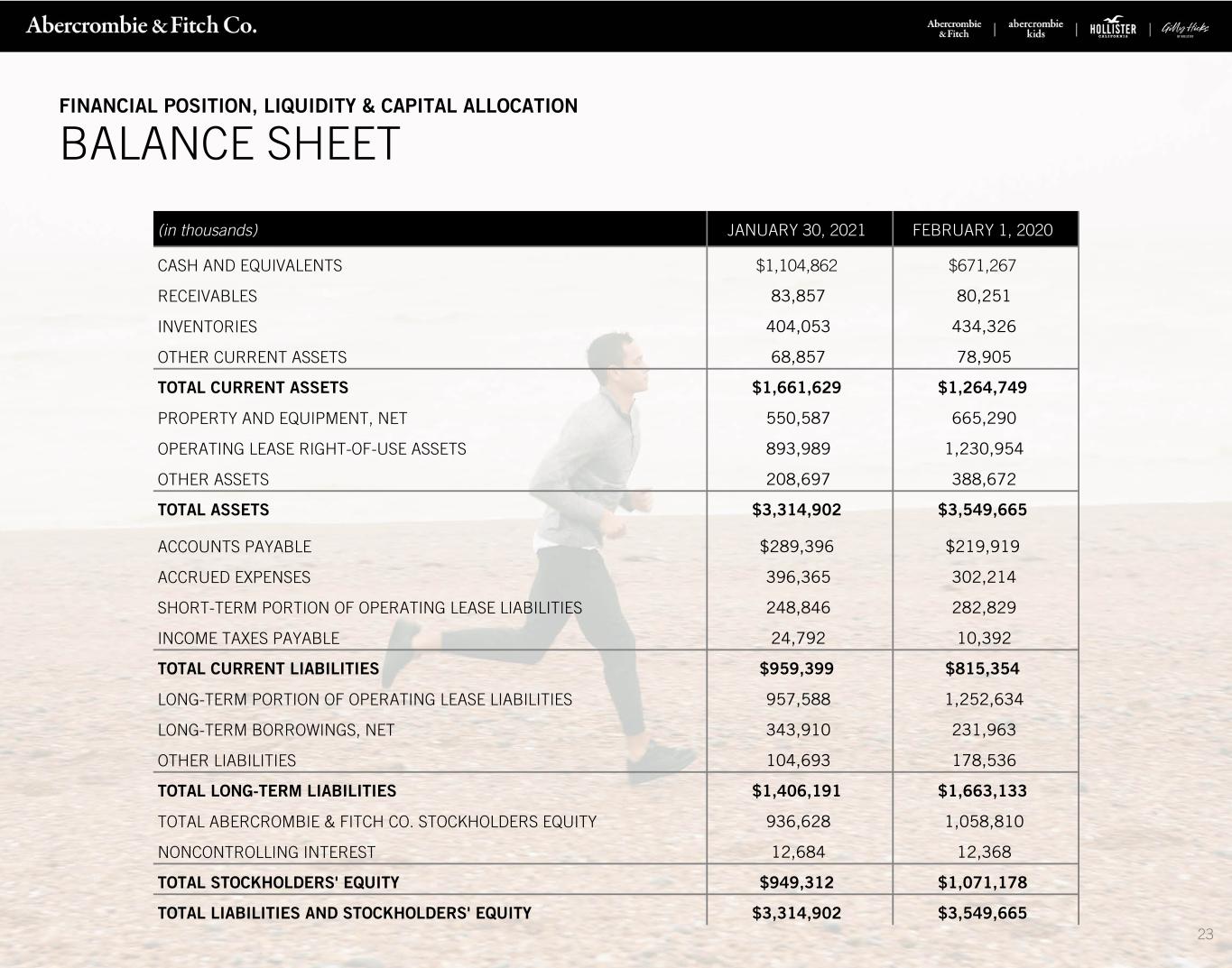Screen dimensions: 1232x968
Task: Select LONG-TERM BORROWINGS, NET label
Action: 276,731
